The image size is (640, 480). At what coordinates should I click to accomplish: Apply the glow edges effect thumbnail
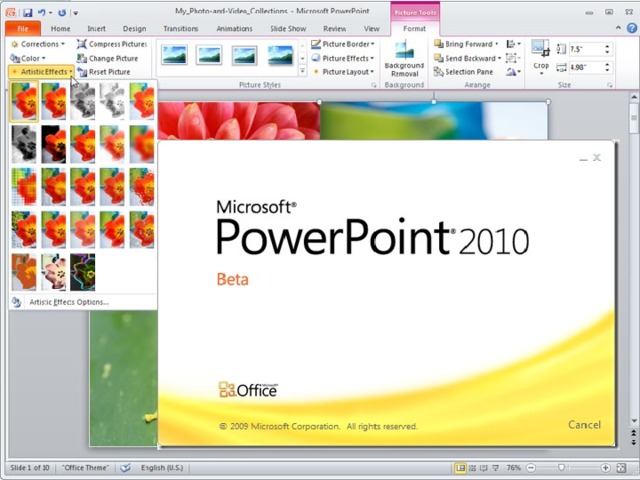point(82,272)
